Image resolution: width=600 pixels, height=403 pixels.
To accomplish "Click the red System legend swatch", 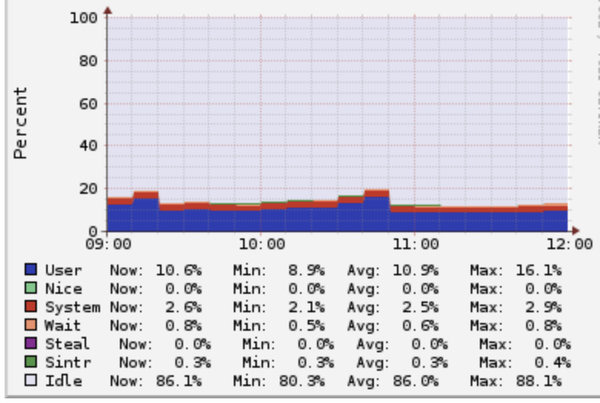I will point(31,306).
